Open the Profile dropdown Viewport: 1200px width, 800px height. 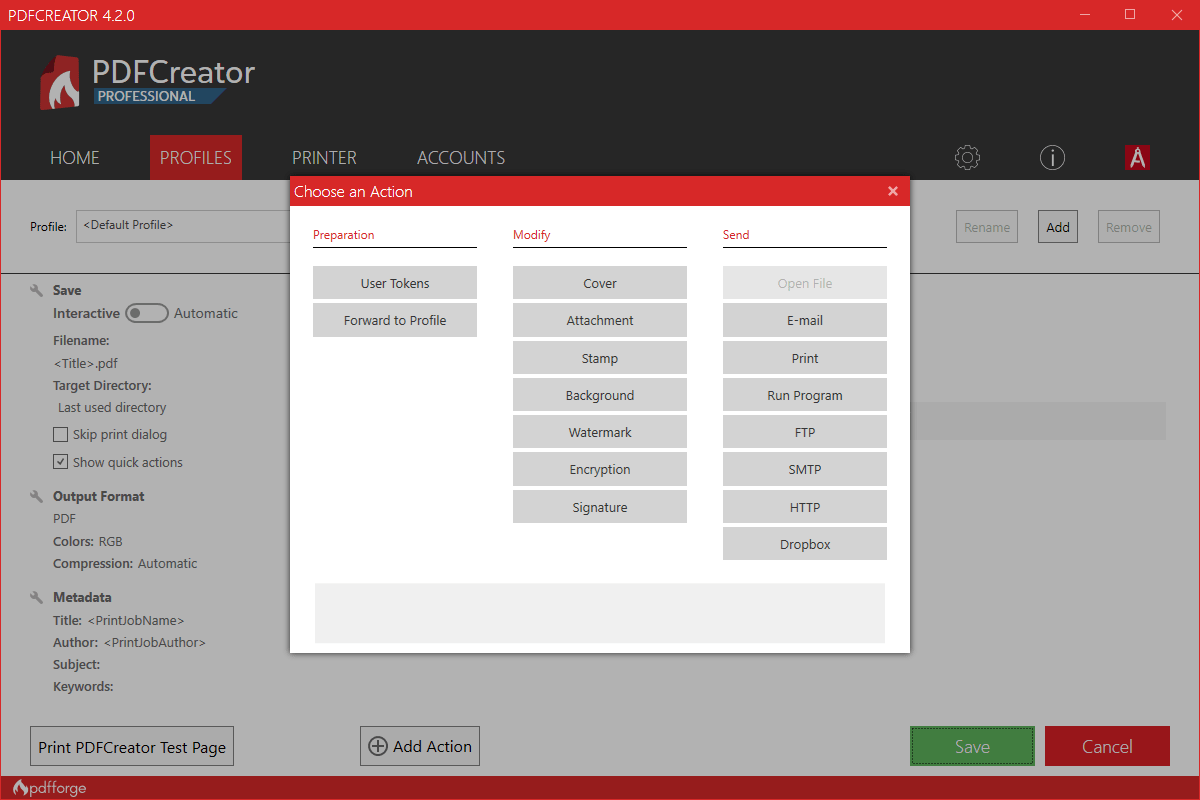(183, 226)
